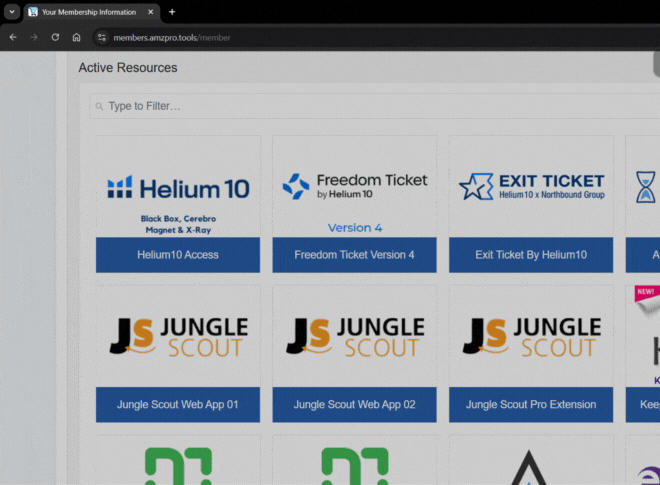Click the Exit Ticket logo card
Screen dimensions: 660x485
pyautogui.click(x=532, y=186)
